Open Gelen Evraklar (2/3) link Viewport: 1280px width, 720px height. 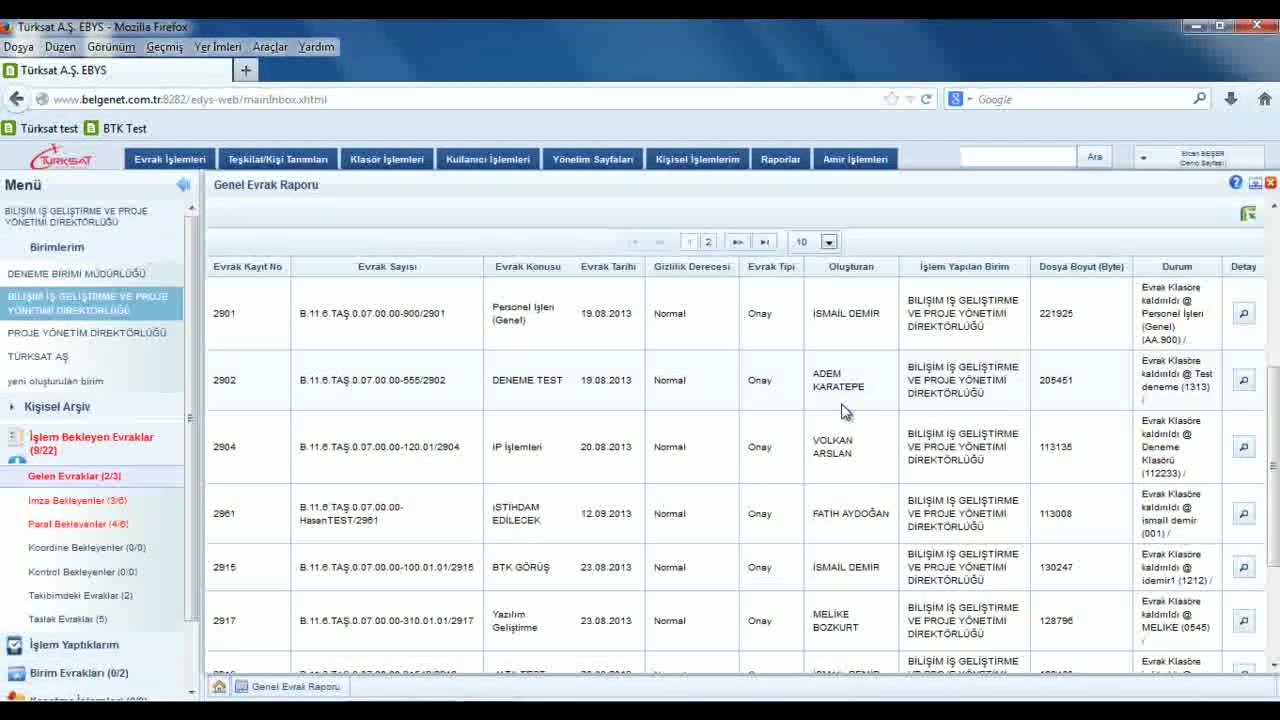(74, 476)
